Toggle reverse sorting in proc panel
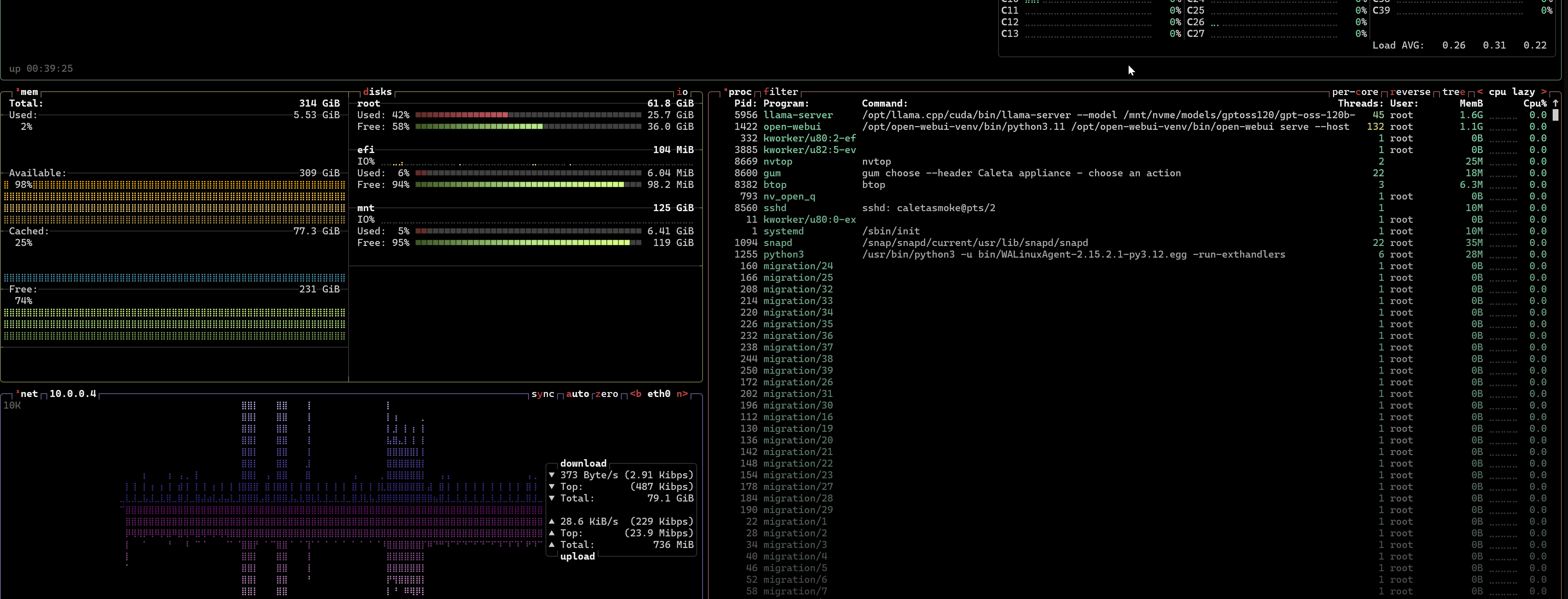 (1410, 92)
